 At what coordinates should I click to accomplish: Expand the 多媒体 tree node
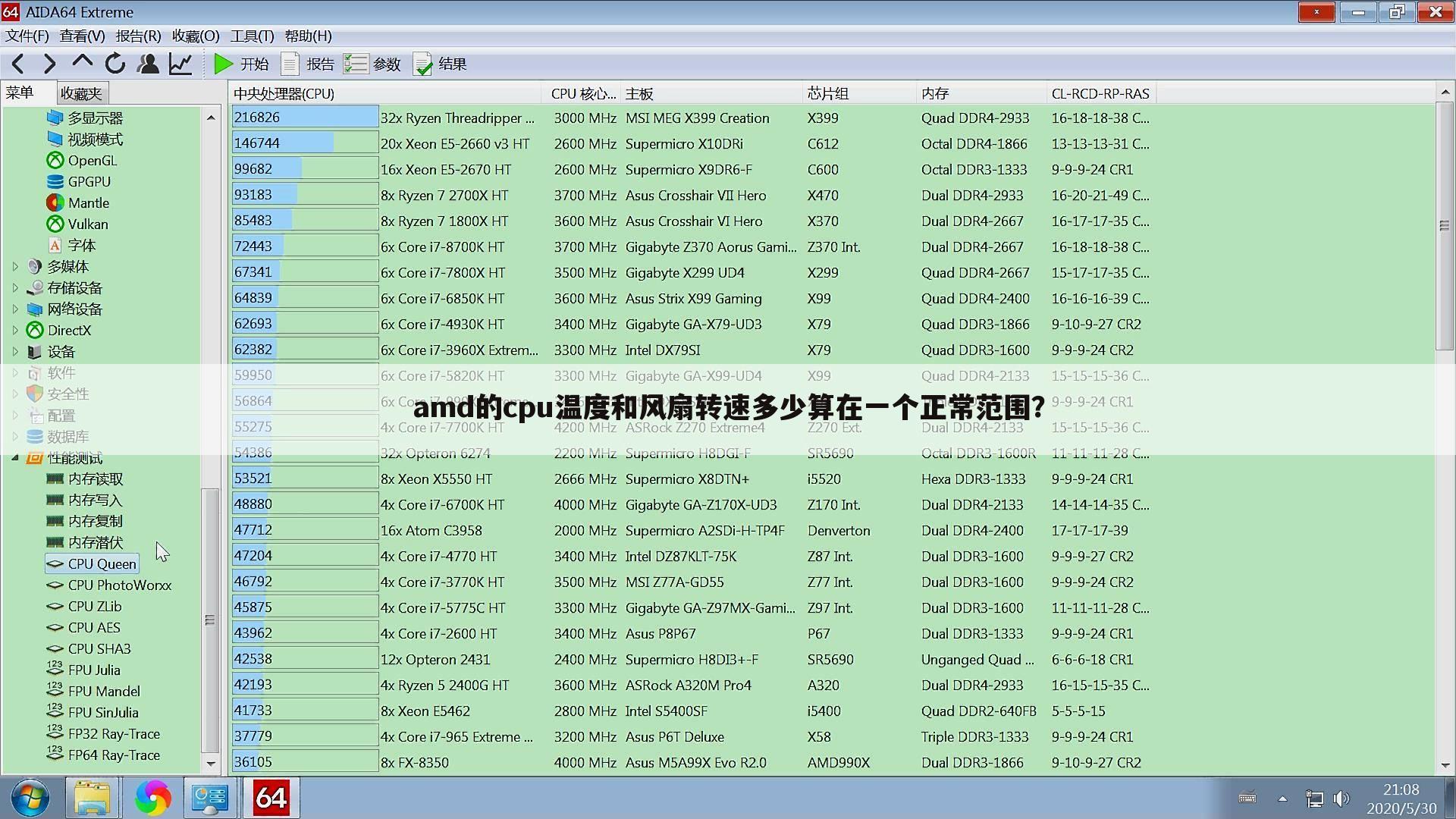[15, 266]
